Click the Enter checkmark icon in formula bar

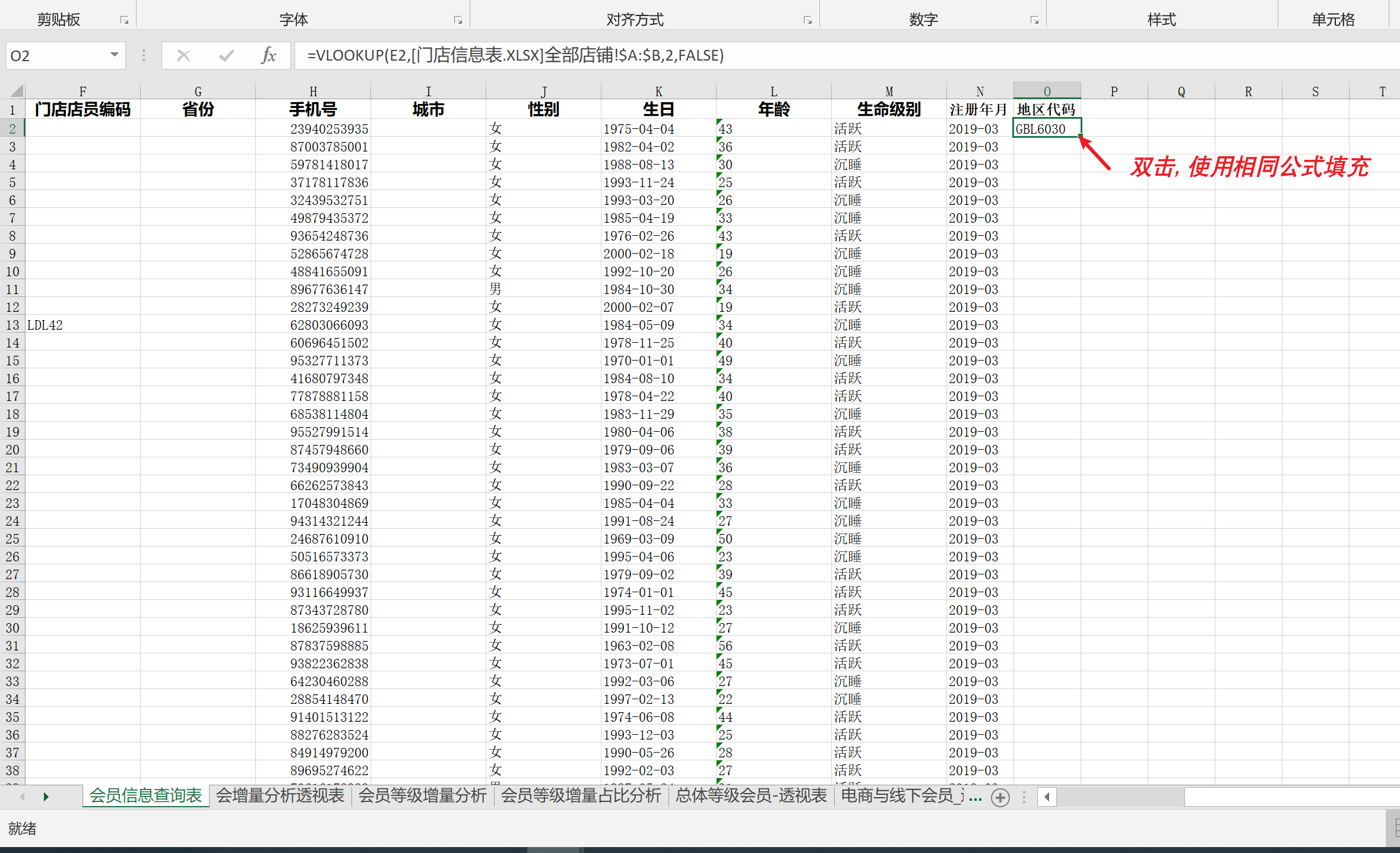[226, 55]
